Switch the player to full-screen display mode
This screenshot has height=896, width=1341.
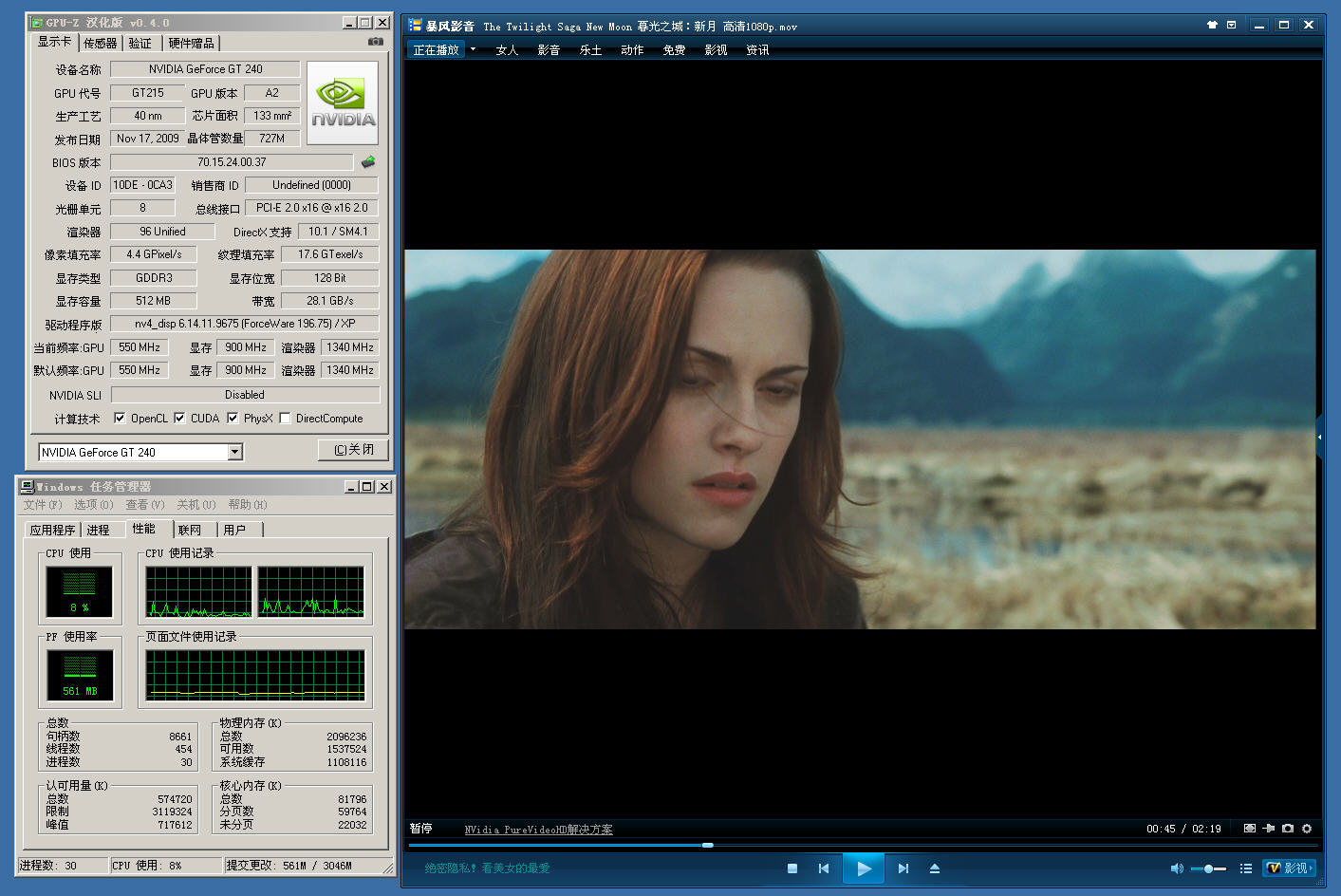(x=1250, y=829)
